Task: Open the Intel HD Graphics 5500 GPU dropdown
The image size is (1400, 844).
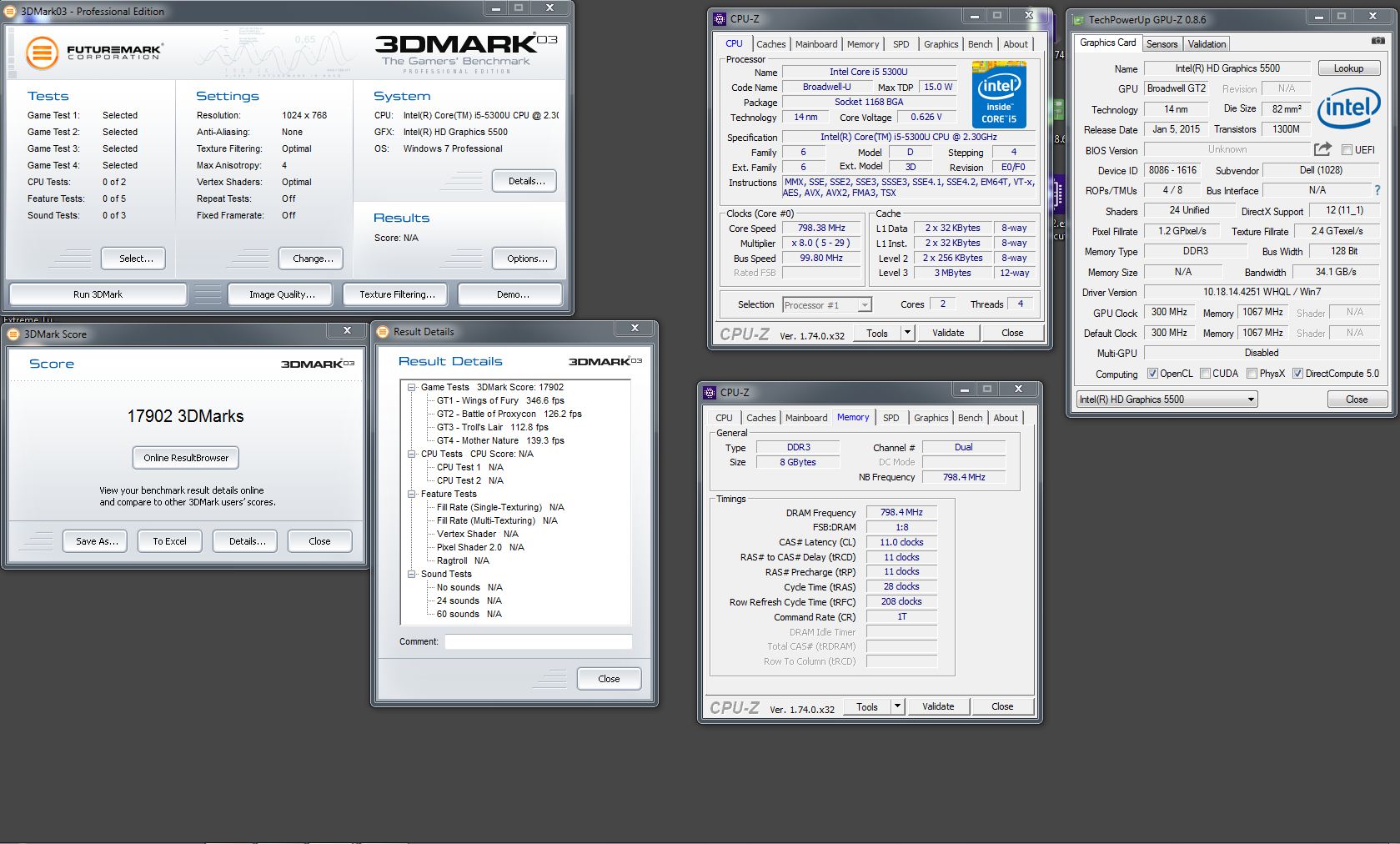Action: click(x=1167, y=399)
